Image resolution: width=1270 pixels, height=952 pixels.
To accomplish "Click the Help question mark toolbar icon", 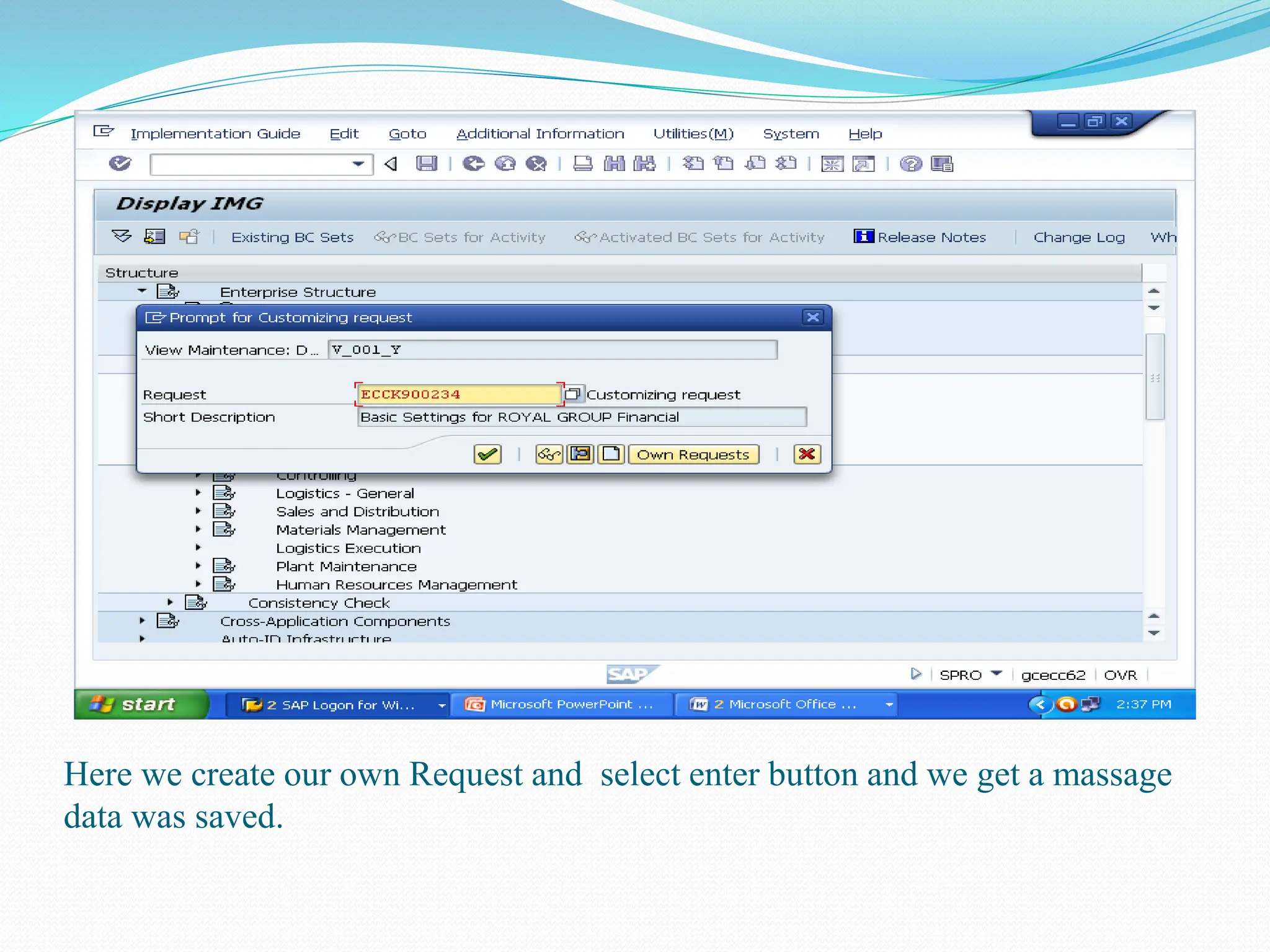I will tap(911, 164).
